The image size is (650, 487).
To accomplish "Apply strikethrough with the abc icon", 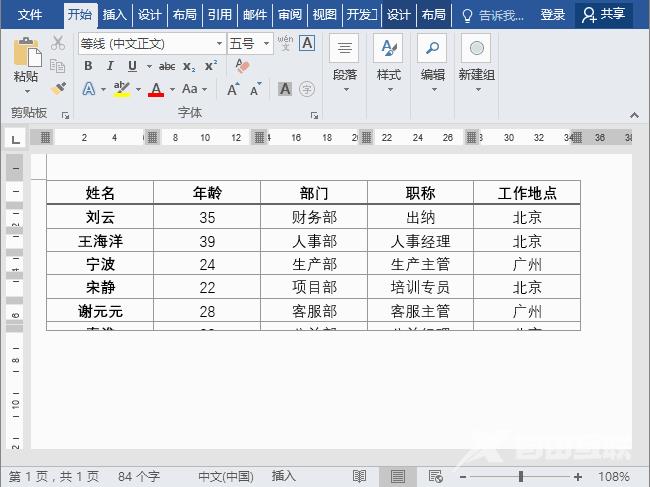I will click(167, 66).
